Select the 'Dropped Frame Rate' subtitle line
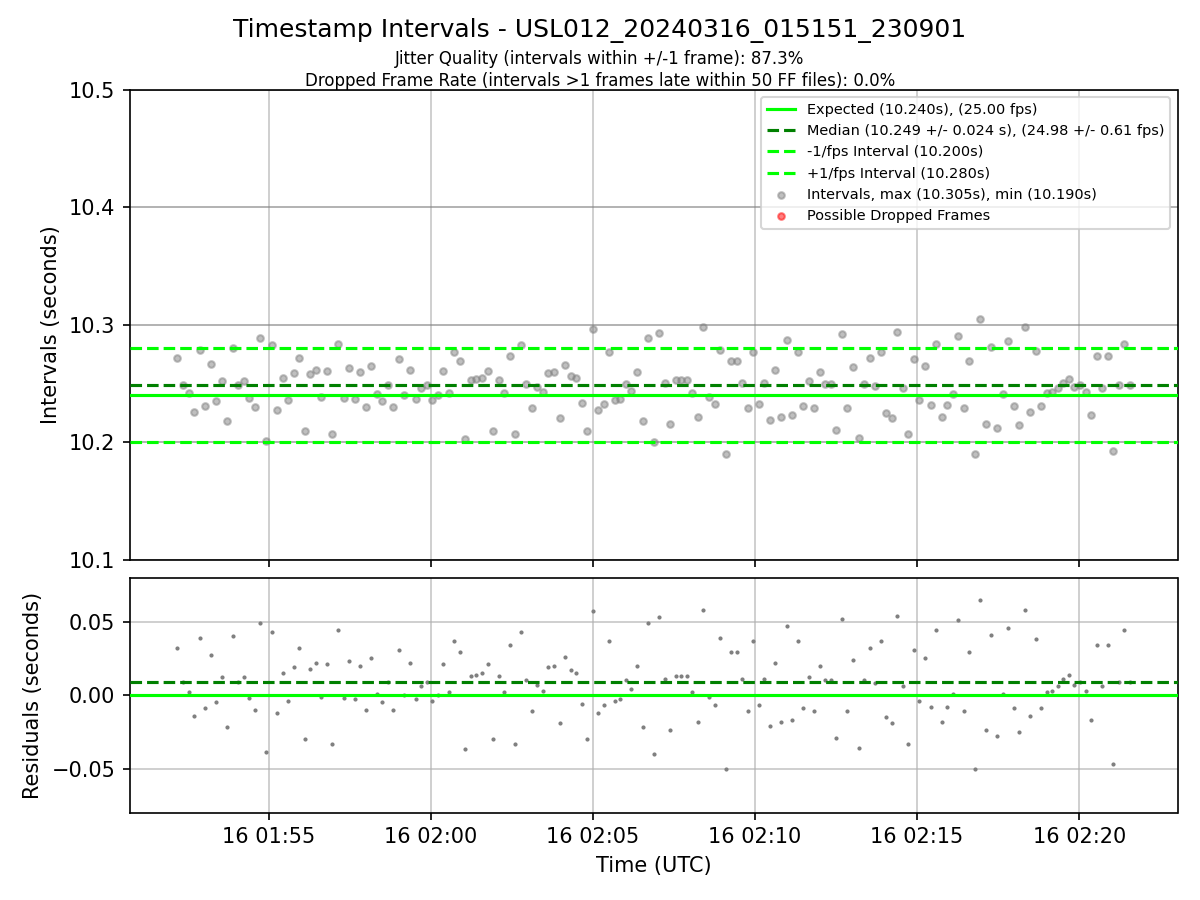This screenshot has width=1200, height=900. point(599,80)
